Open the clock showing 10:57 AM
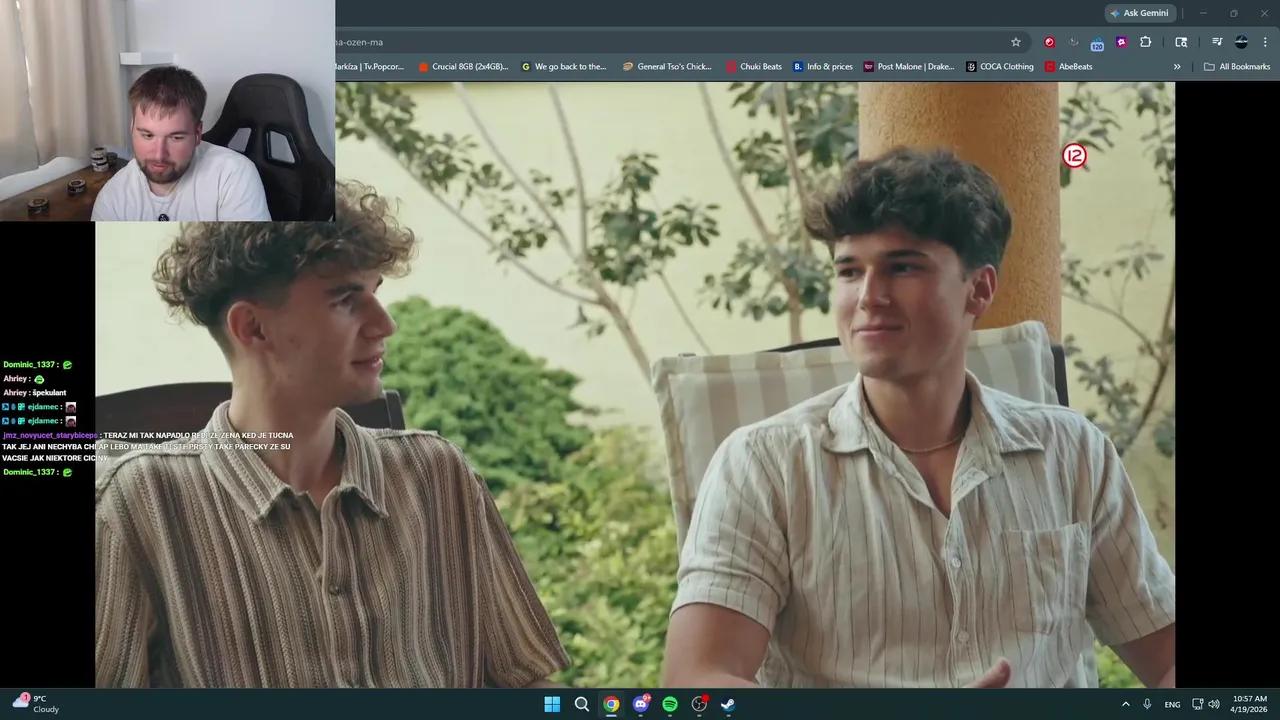This screenshot has width=1280, height=720. (x=1250, y=704)
